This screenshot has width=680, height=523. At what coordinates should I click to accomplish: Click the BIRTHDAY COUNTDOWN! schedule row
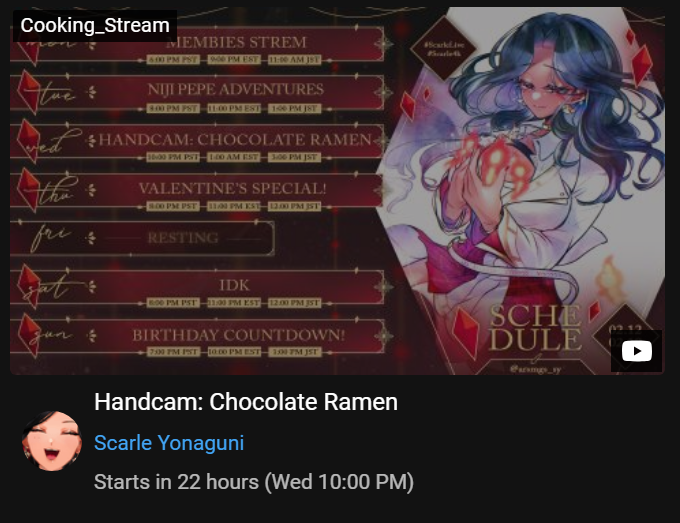tap(197, 339)
